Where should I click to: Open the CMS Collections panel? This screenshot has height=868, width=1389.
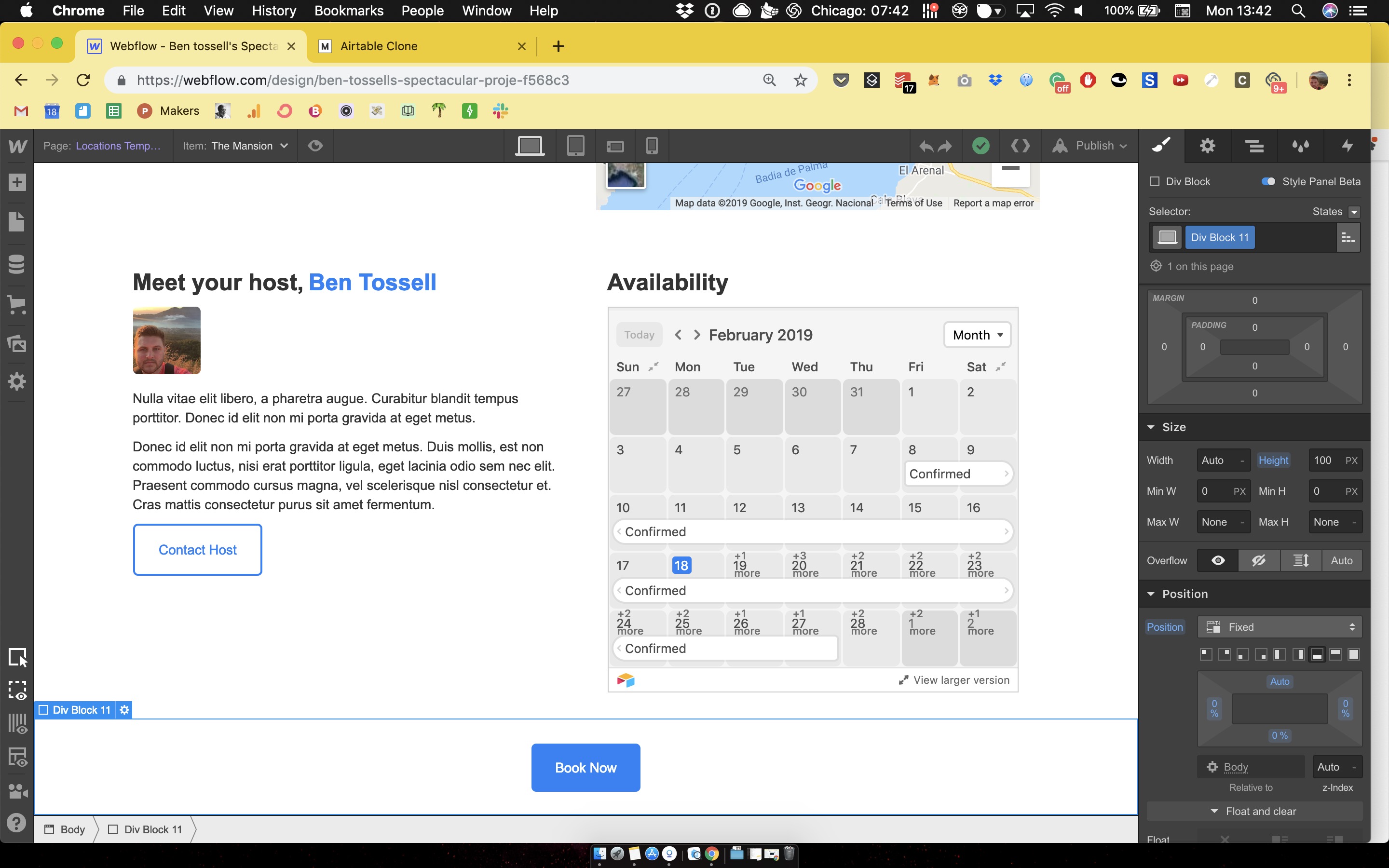tap(17, 264)
